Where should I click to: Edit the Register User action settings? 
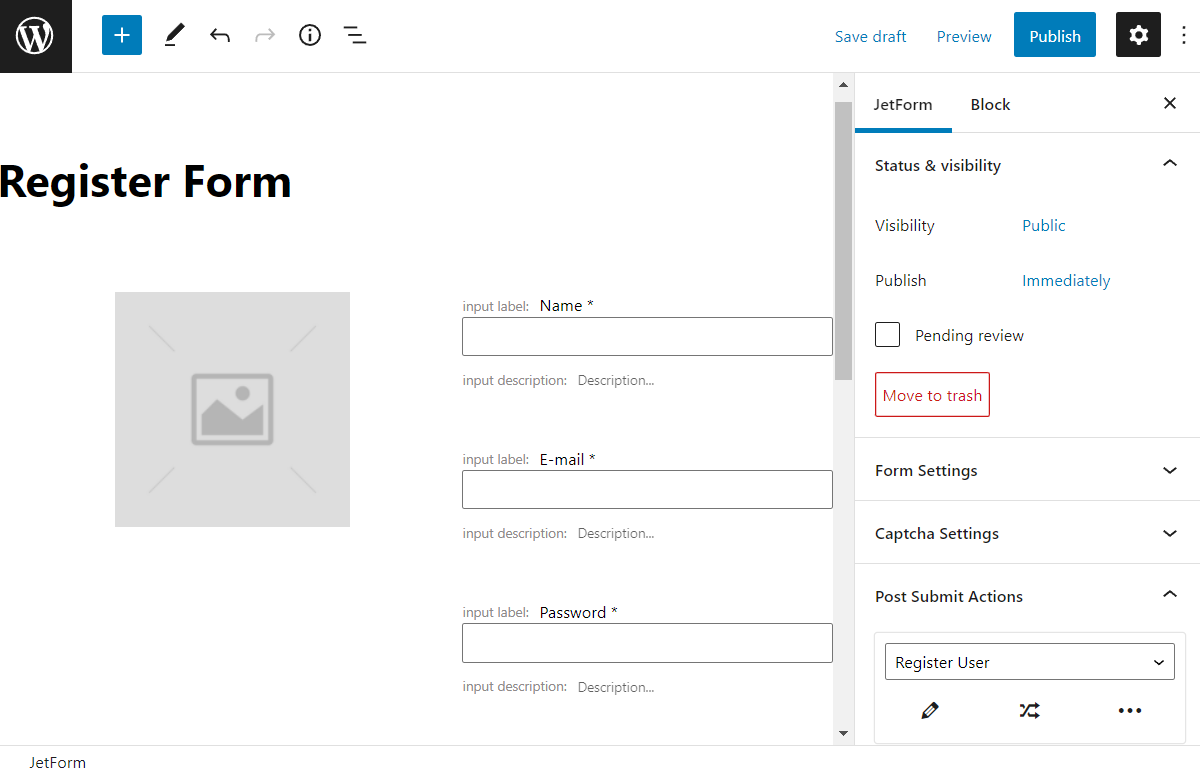point(929,710)
